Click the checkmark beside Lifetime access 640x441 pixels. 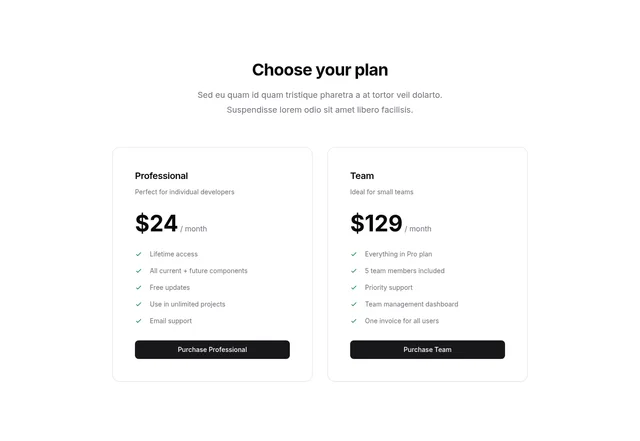tap(139, 254)
